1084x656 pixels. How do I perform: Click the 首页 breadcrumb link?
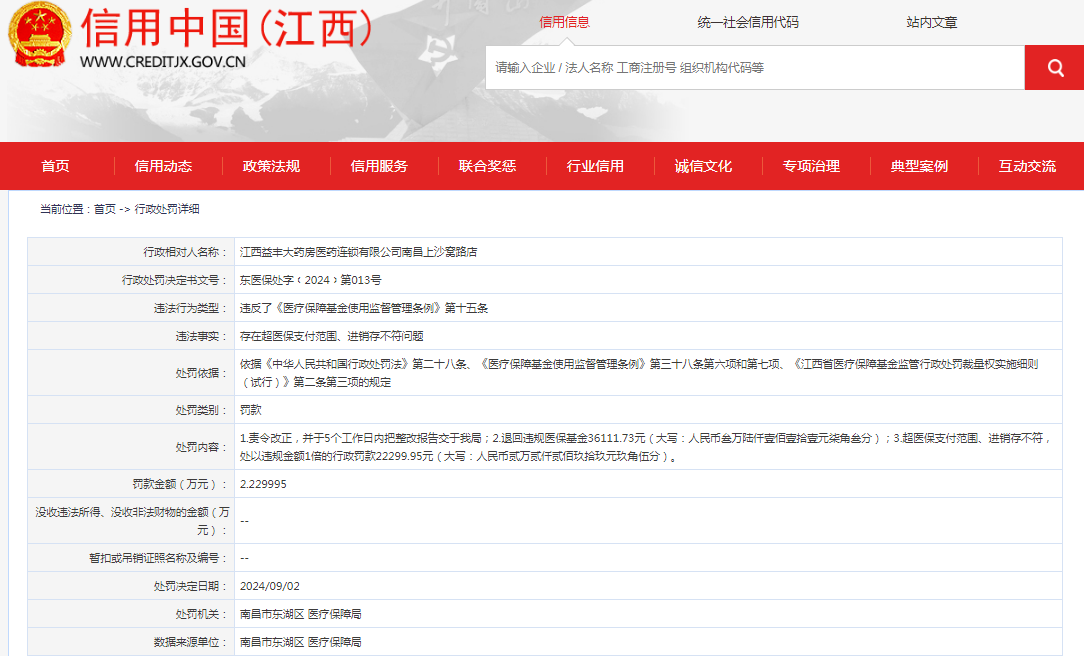coord(104,209)
